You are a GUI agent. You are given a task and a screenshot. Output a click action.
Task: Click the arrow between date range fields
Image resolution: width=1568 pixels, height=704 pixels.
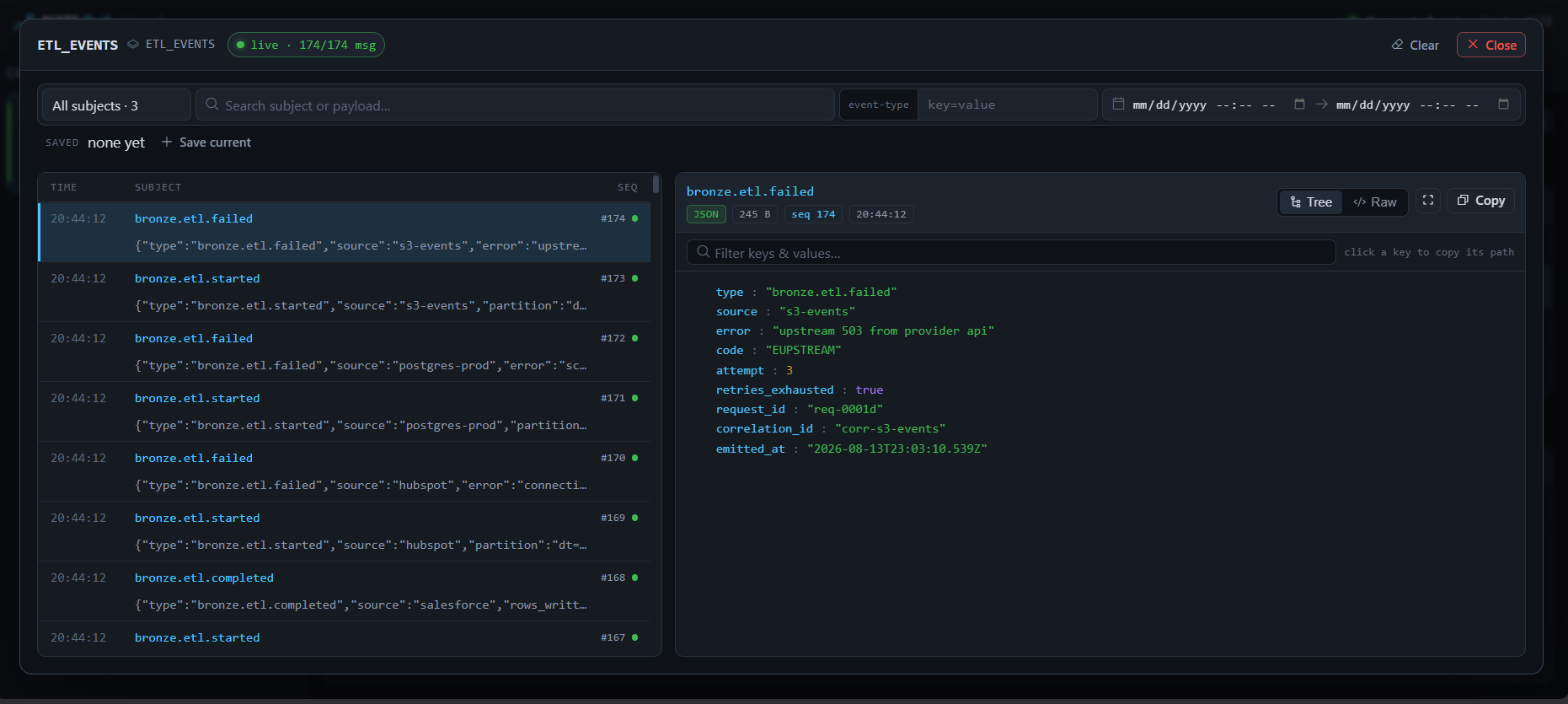pos(1322,104)
